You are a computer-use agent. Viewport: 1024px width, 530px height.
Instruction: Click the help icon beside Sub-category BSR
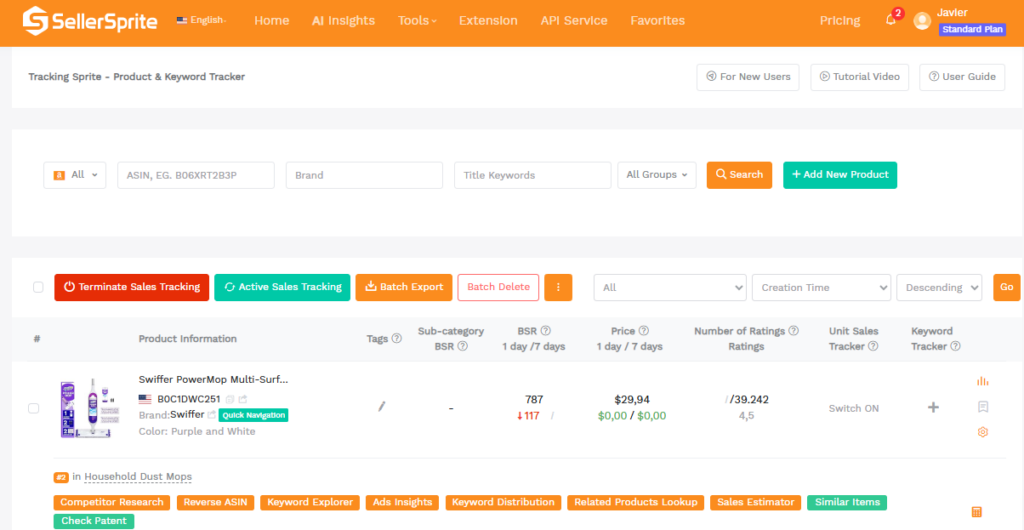(462, 347)
